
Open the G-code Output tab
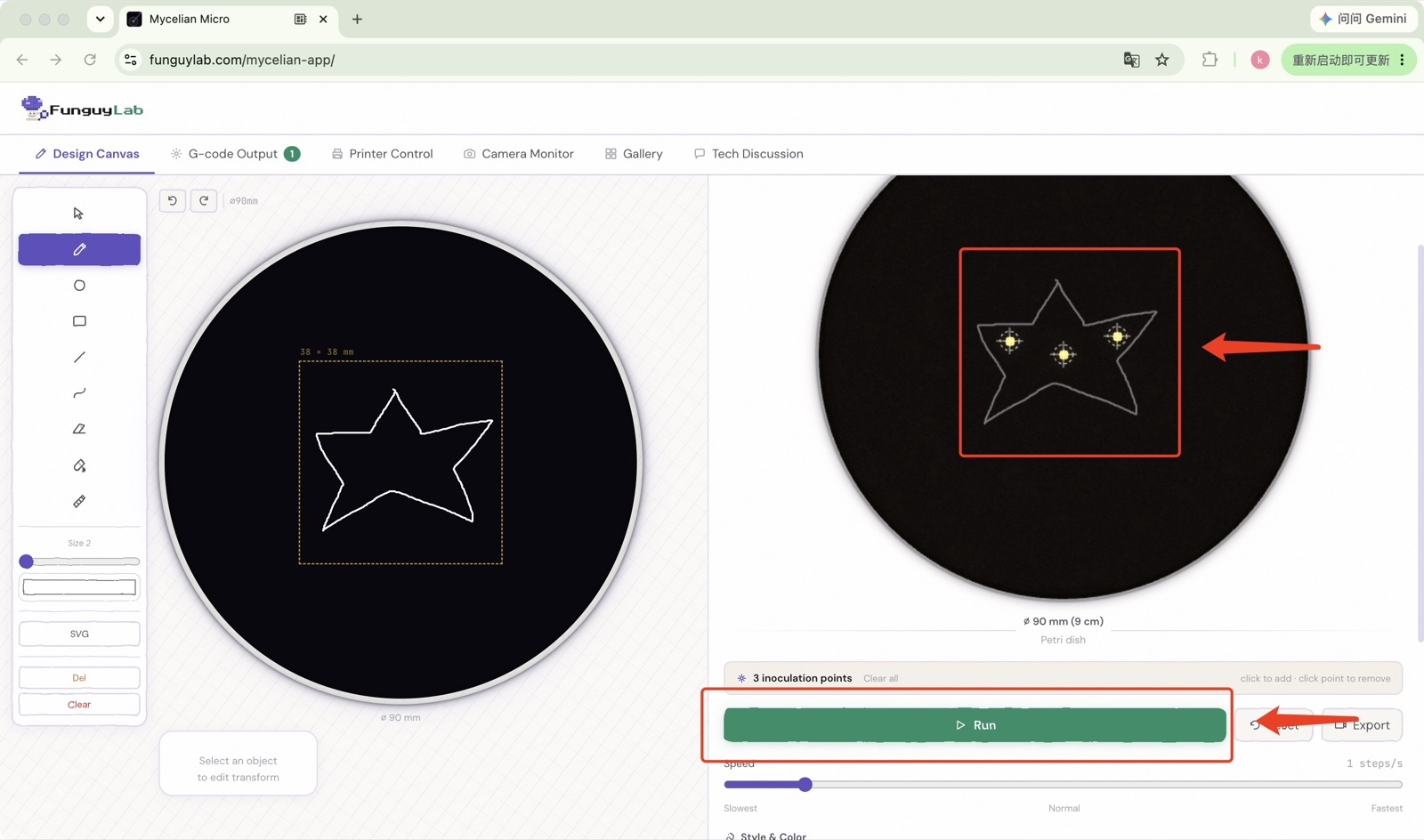pyautogui.click(x=235, y=154)
